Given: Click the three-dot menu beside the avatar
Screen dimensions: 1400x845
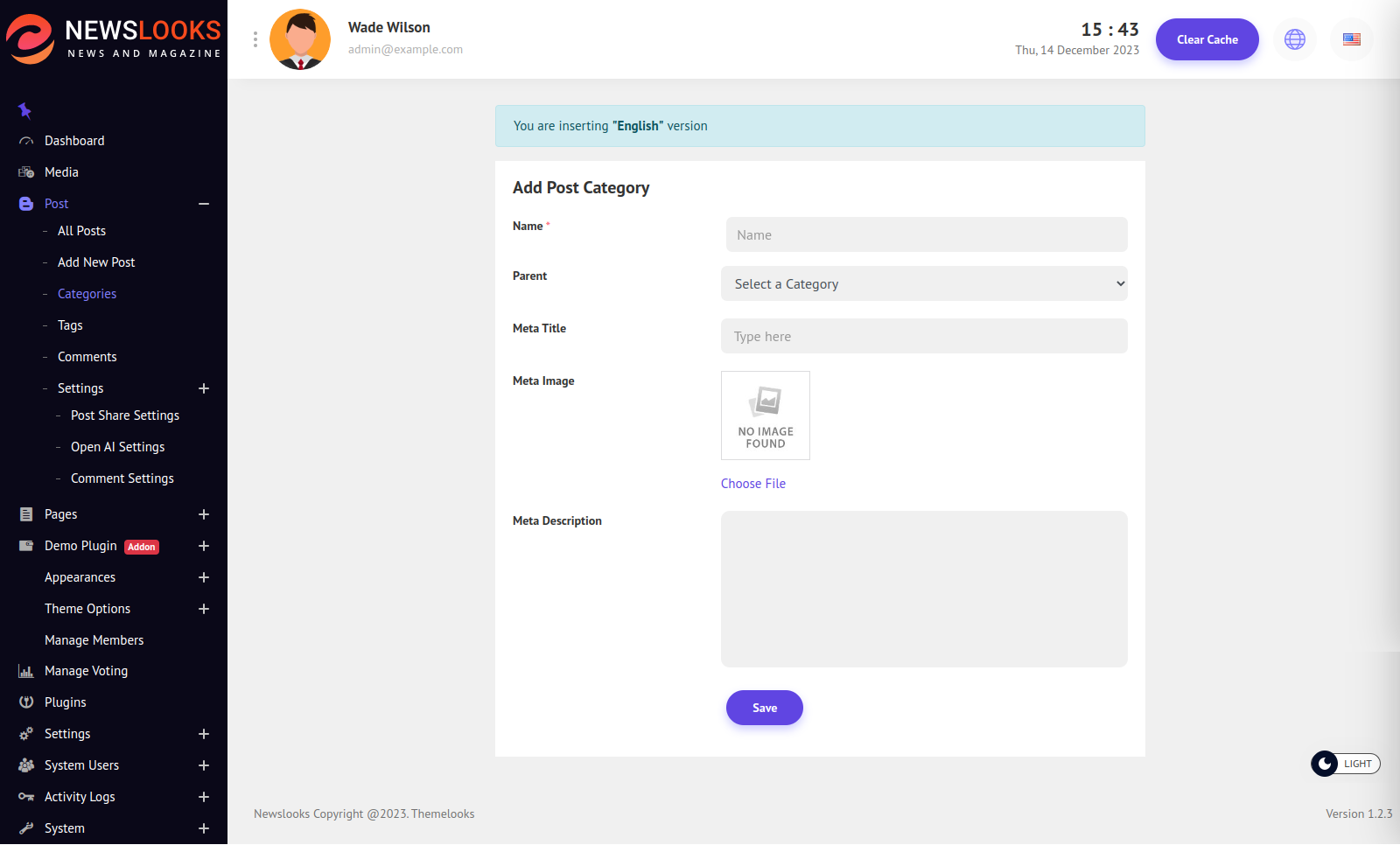Looking at the screenshot, I should pos(255,39).
